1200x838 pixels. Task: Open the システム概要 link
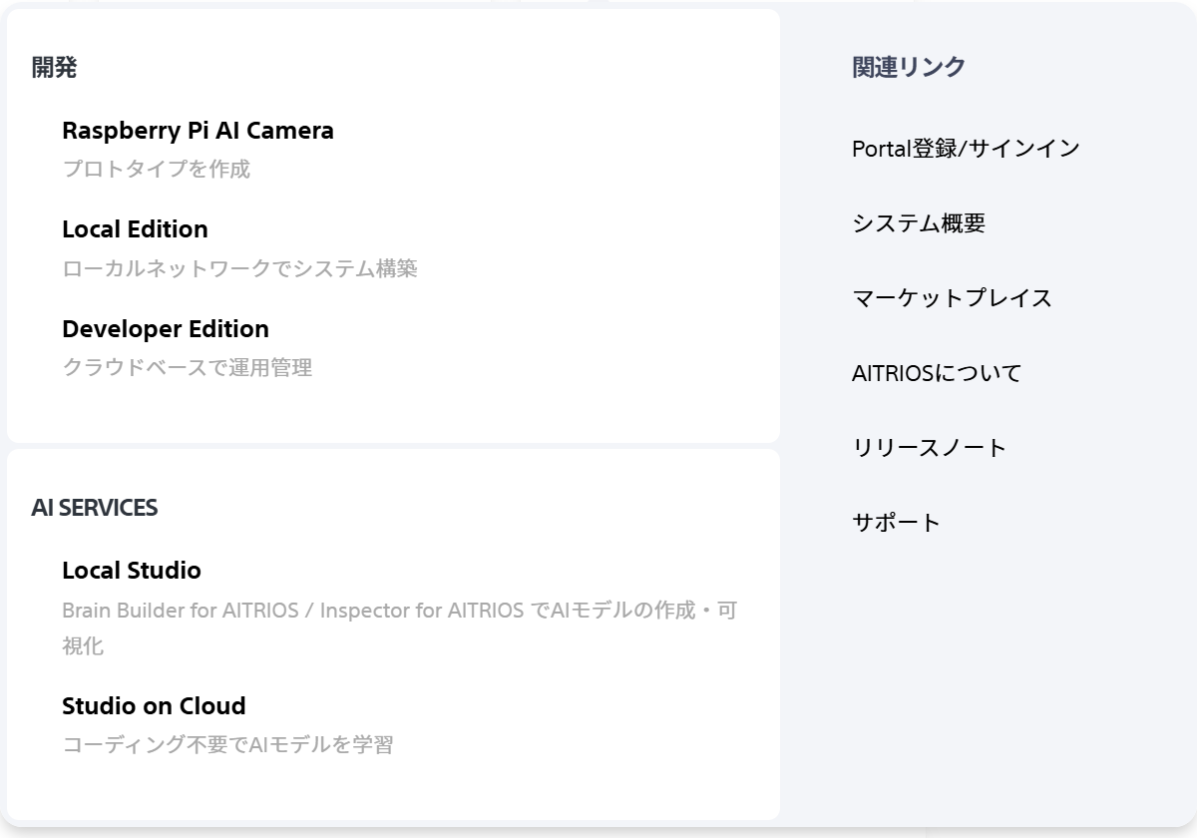tap(918, 224)
